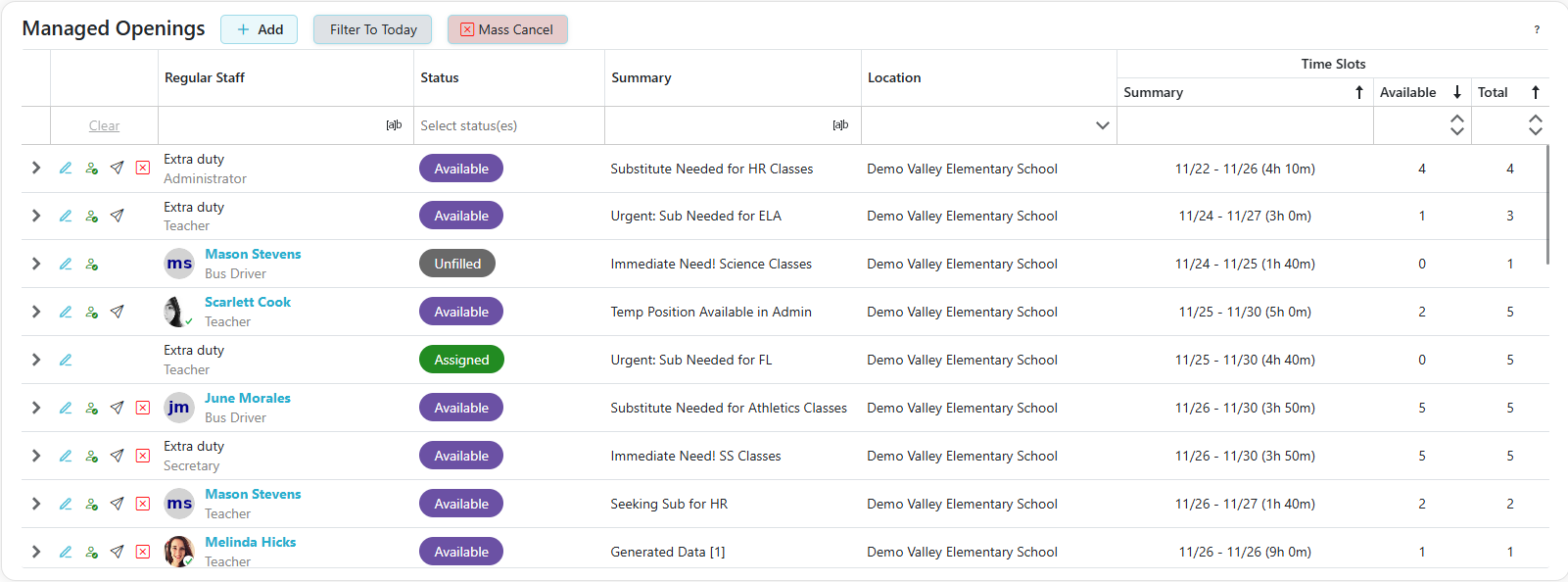Expand the Extra duty Administrator row

click(x=36, y=168)
